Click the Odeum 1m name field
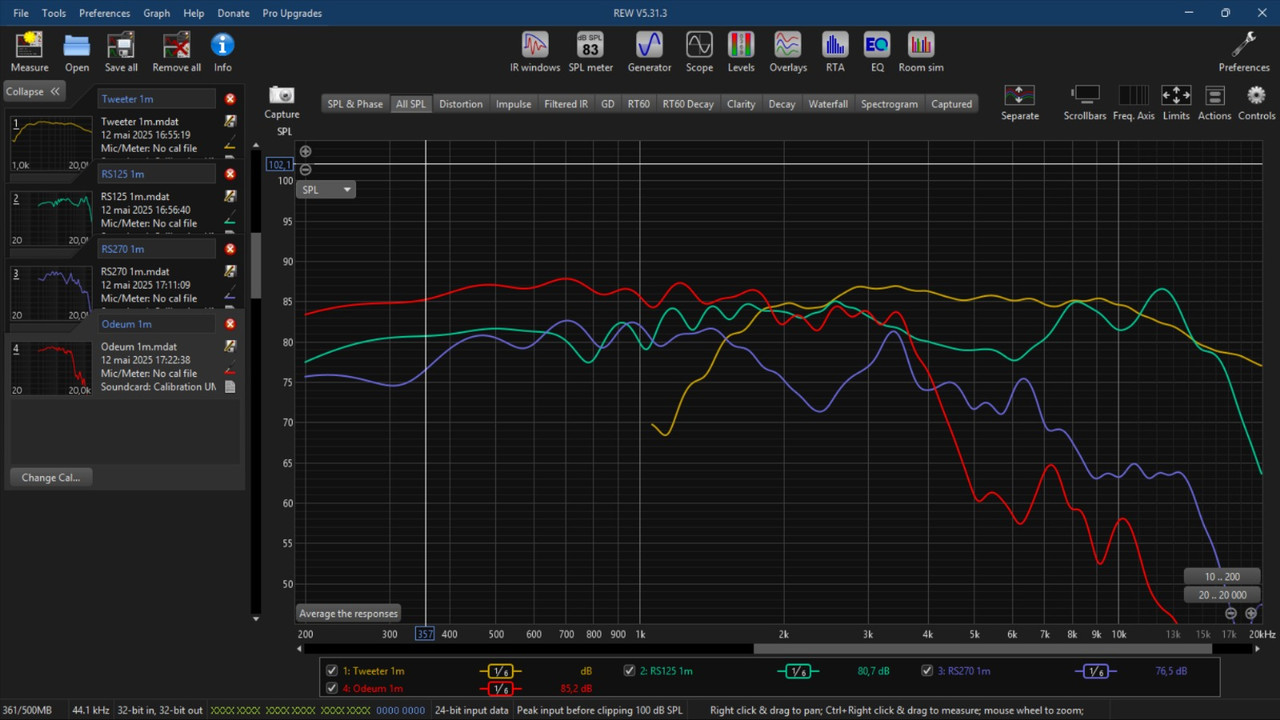 (x=157, y=324)
